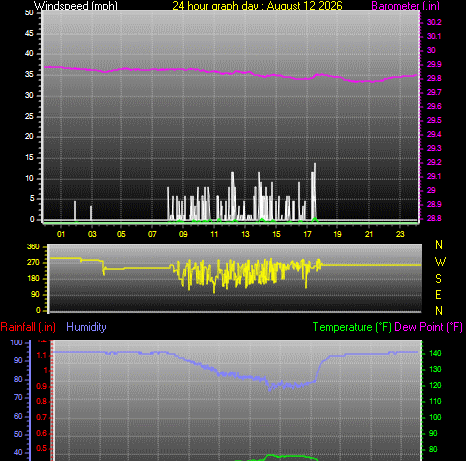Click the tallest wind gust spike near 17
Screen dimensions: 466x461
pos(315,191)
